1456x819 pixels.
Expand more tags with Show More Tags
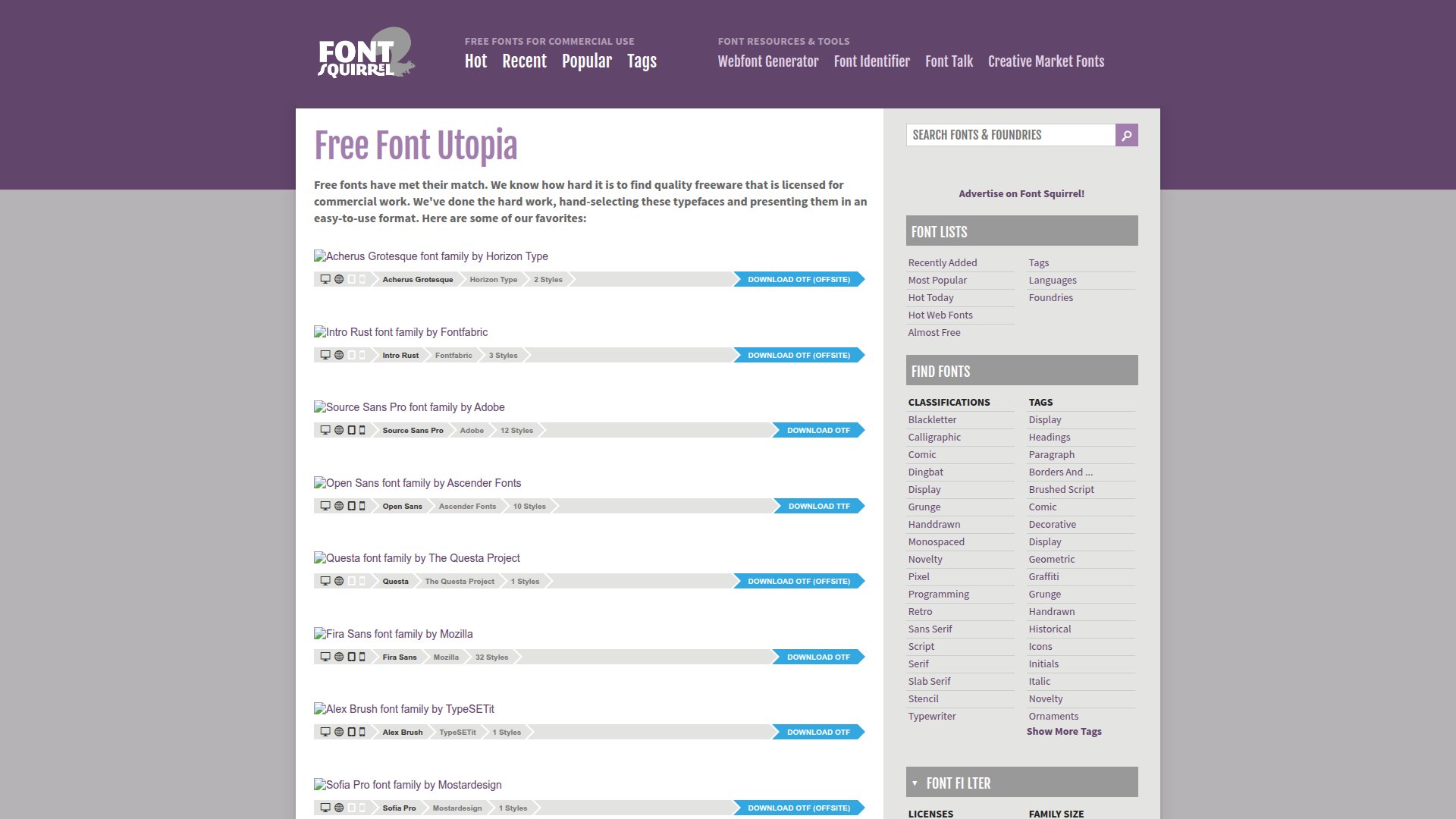click(1064, 732)
